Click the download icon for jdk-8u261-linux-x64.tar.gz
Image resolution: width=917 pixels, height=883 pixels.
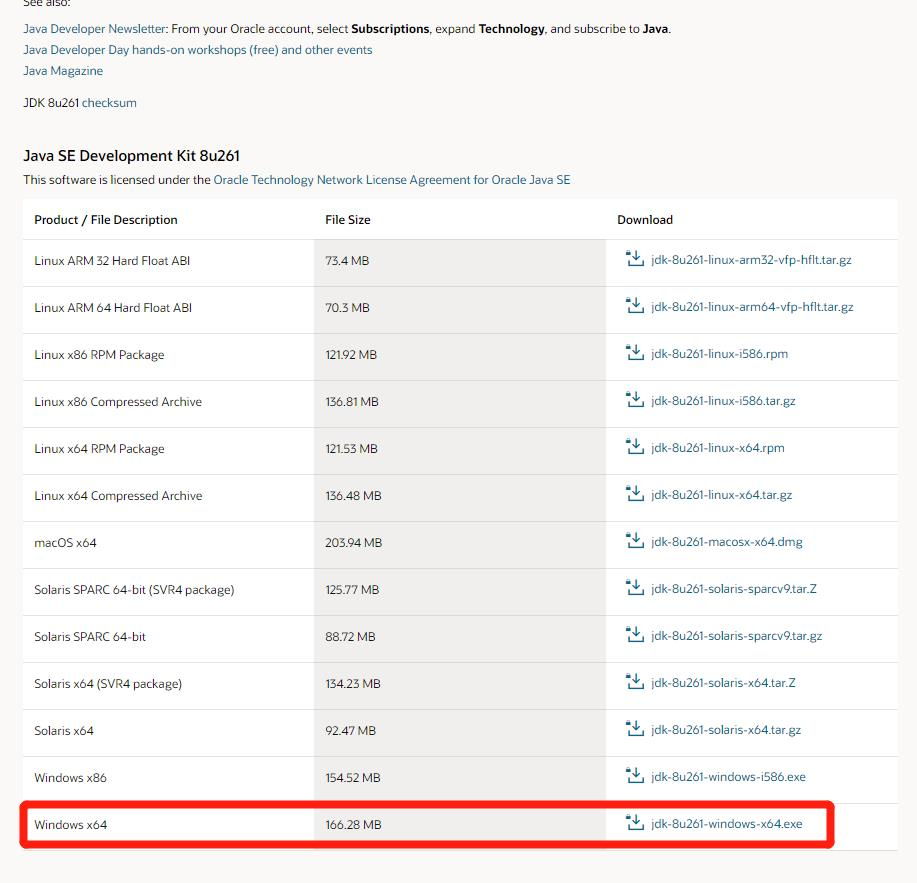point(635,493)
